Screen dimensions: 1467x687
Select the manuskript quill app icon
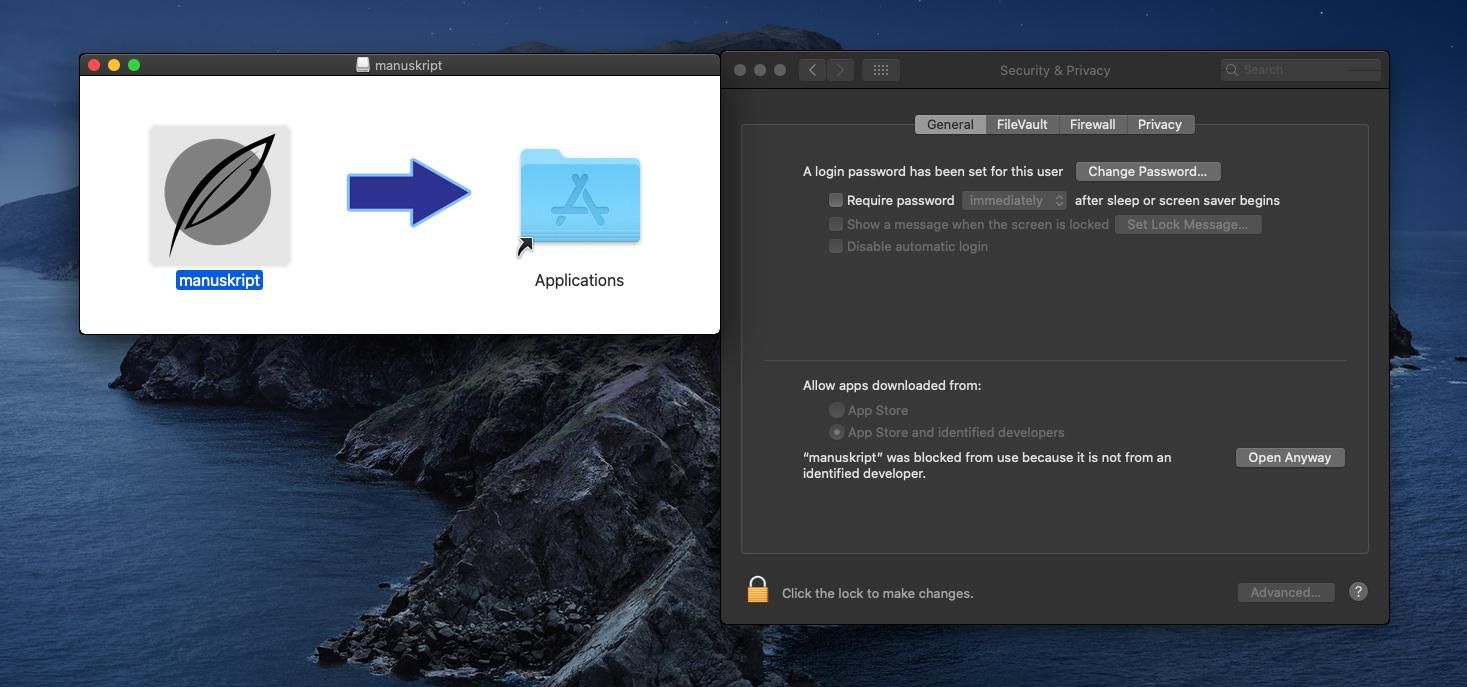[x=220, y=195]
